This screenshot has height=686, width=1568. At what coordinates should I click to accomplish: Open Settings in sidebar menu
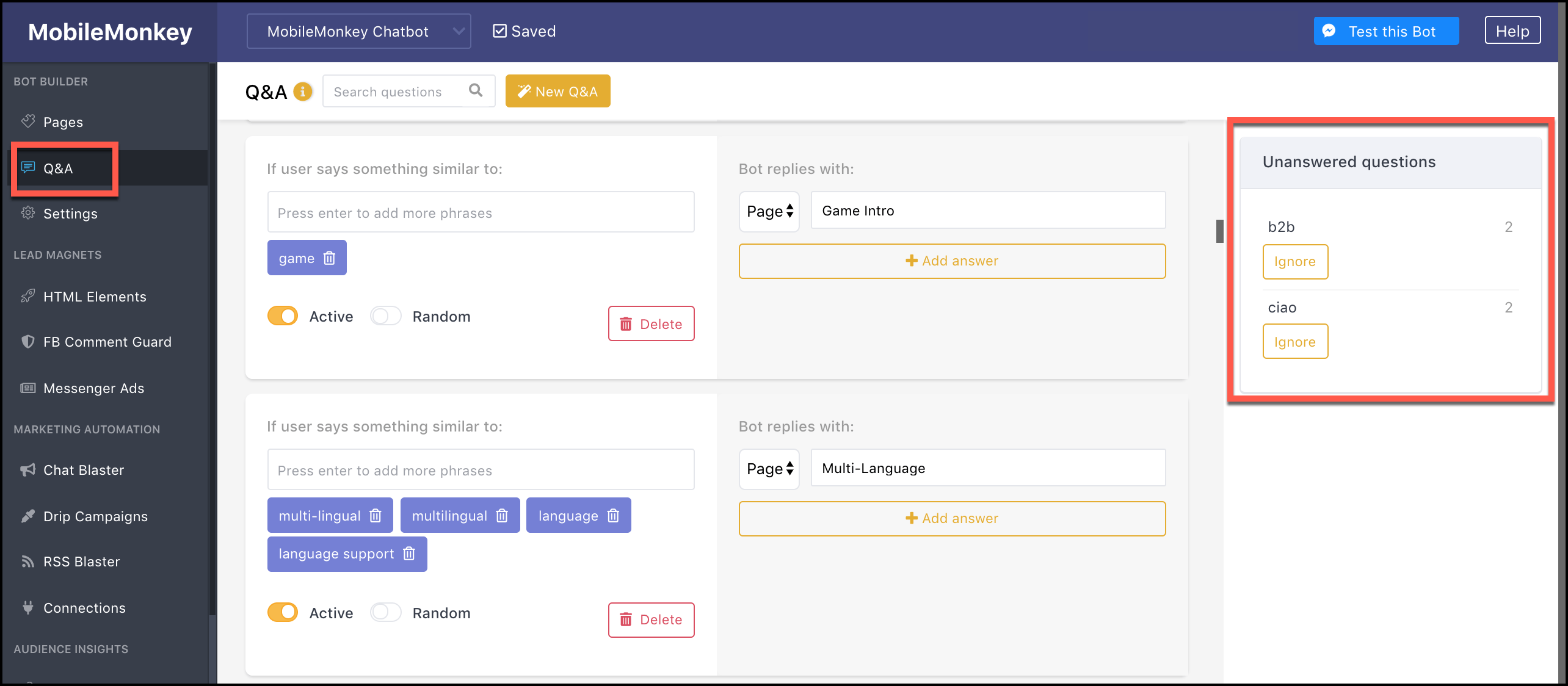pyautogui.click(x=70, y=214)
